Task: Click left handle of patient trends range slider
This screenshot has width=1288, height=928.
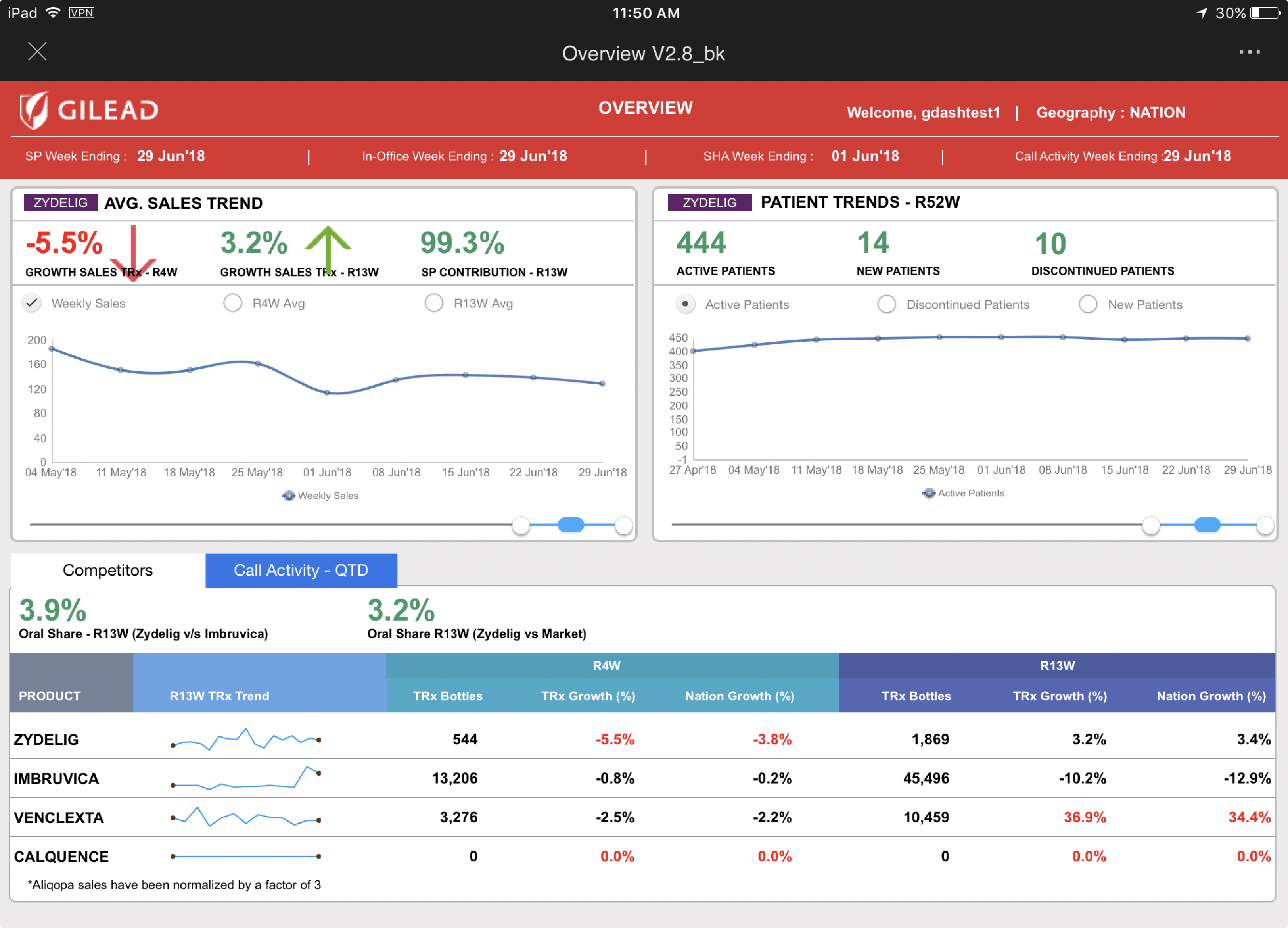Action: (1150, 525)
